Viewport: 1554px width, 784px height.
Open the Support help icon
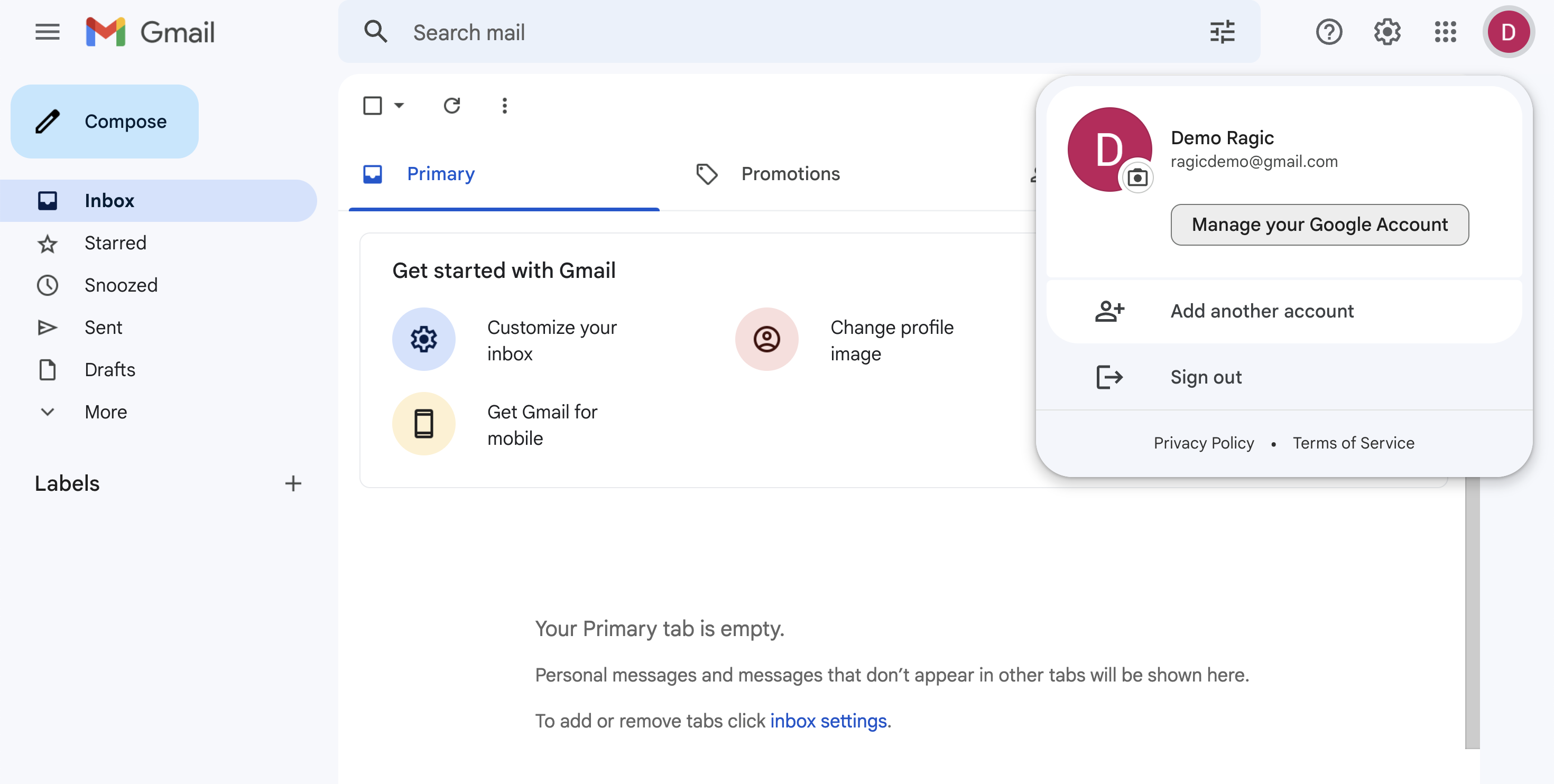pyautogui.click(x=1329, y=32)
